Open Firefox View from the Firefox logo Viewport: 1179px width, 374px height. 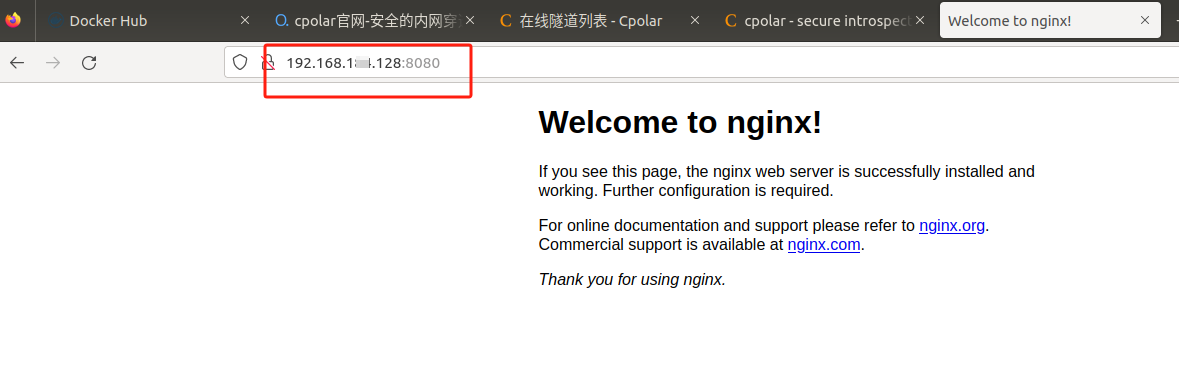pyautogui.click(x=14, y=20)
